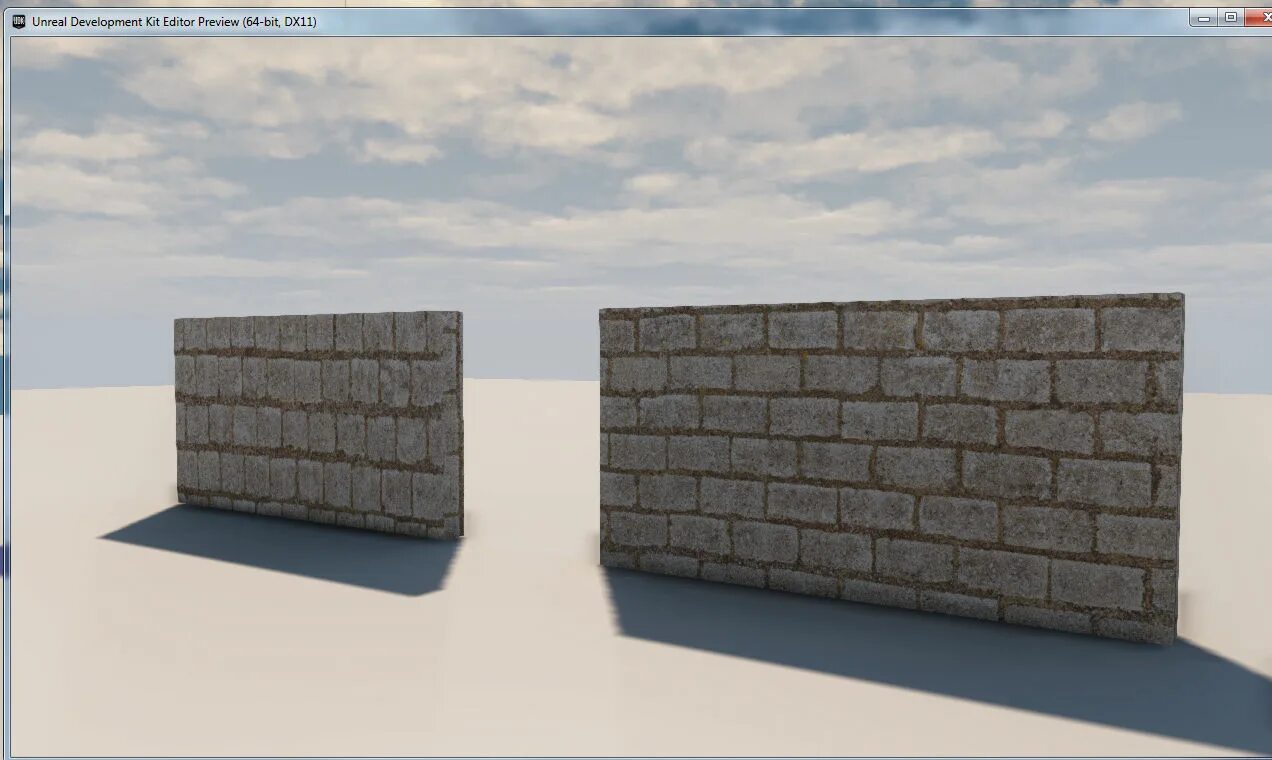
Task: Click the UDK application icon in title bar
Action: pos(19,21)
